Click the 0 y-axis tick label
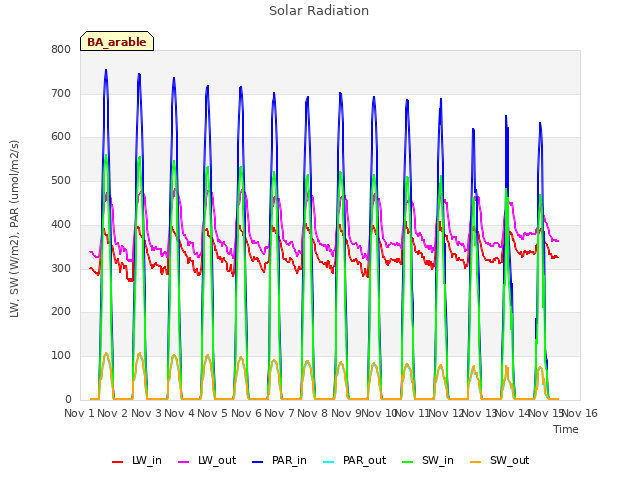This screenshot has height=480, width=640. [x=68, y=400]
